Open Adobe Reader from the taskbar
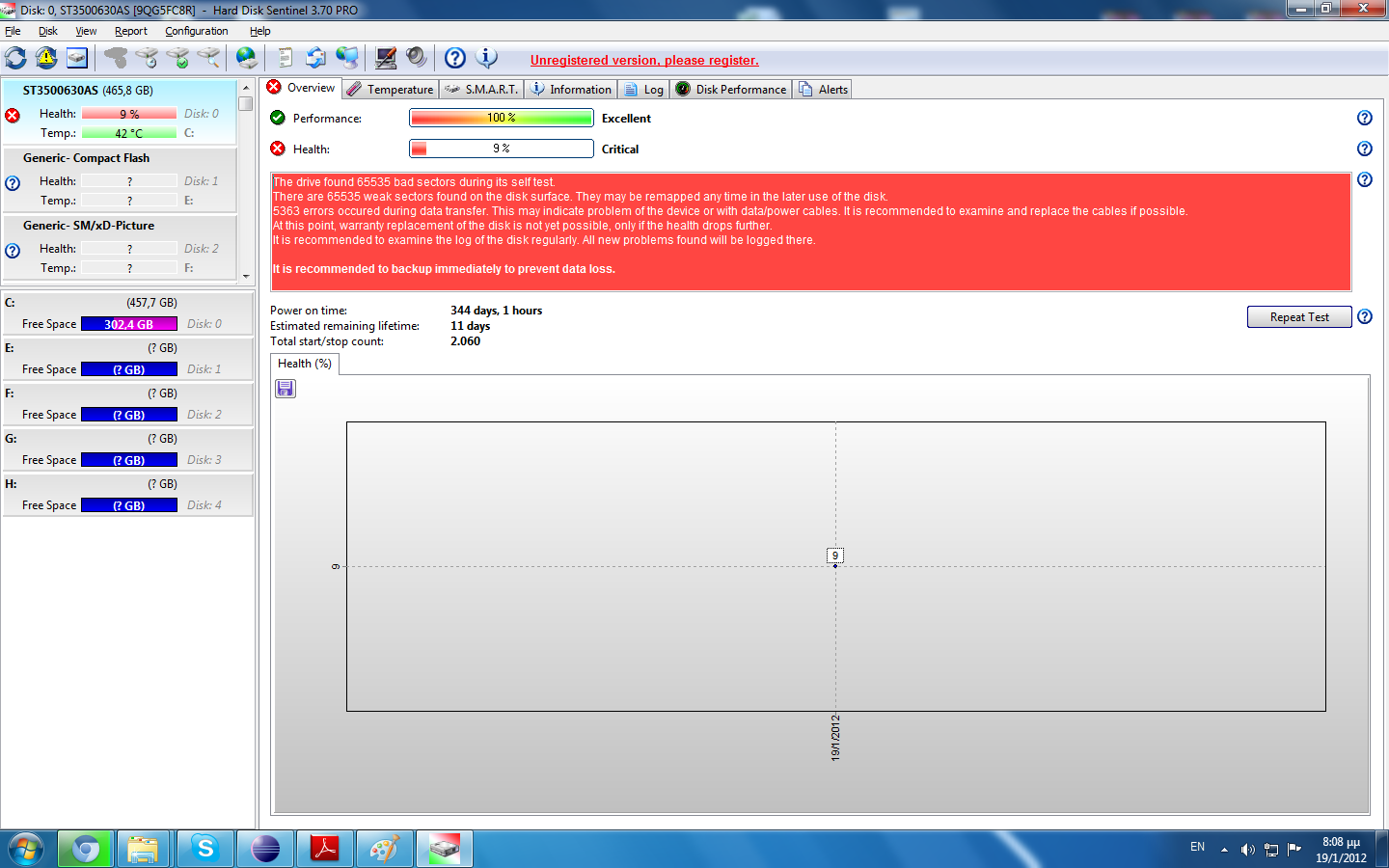The image size is (1389, 868). 325,849
